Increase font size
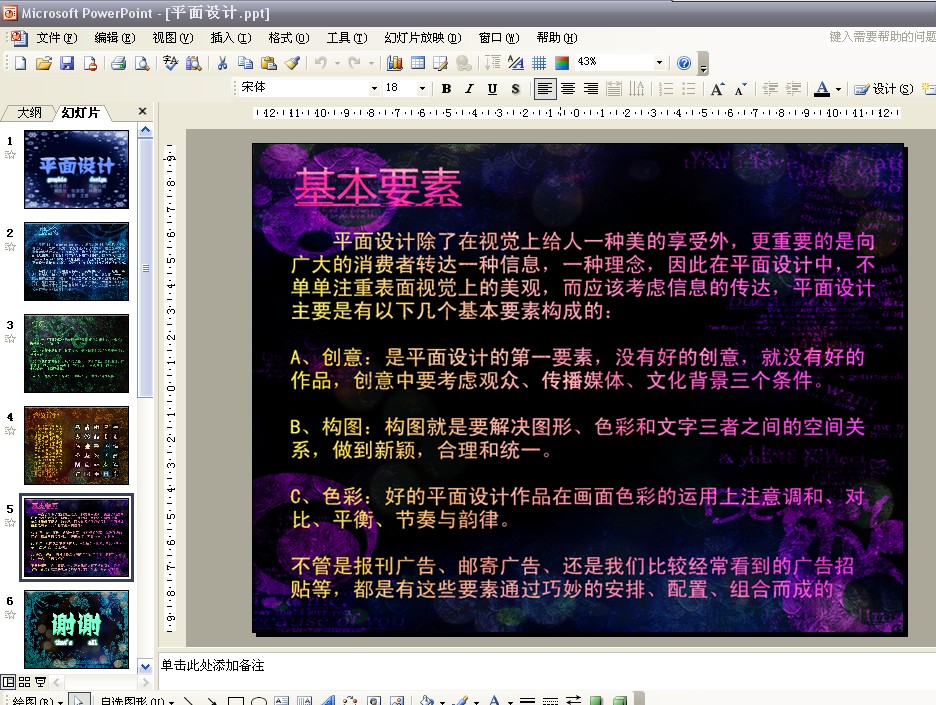The width and height of the screenshot is (936, 705). 718,89
